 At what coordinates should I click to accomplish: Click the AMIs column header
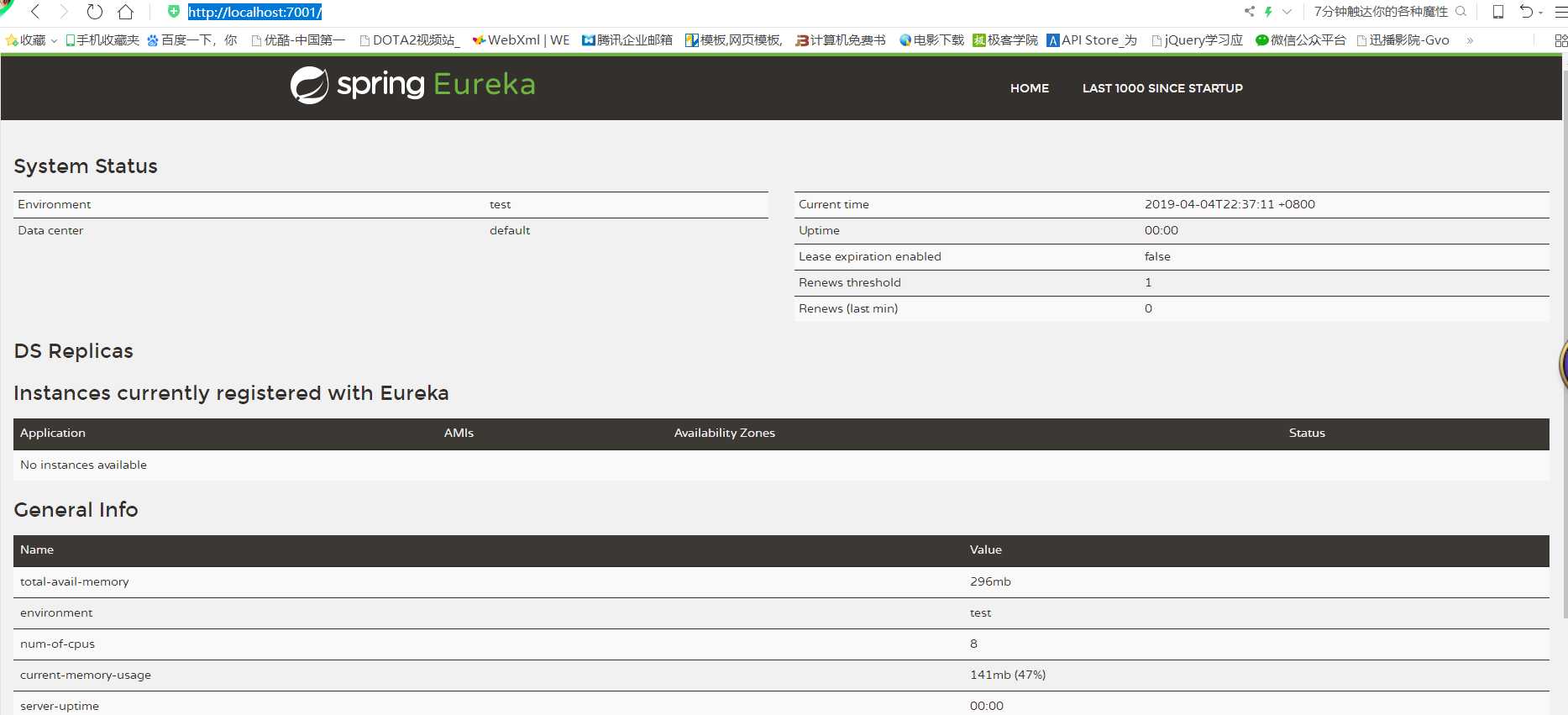[x=459, y=433]
